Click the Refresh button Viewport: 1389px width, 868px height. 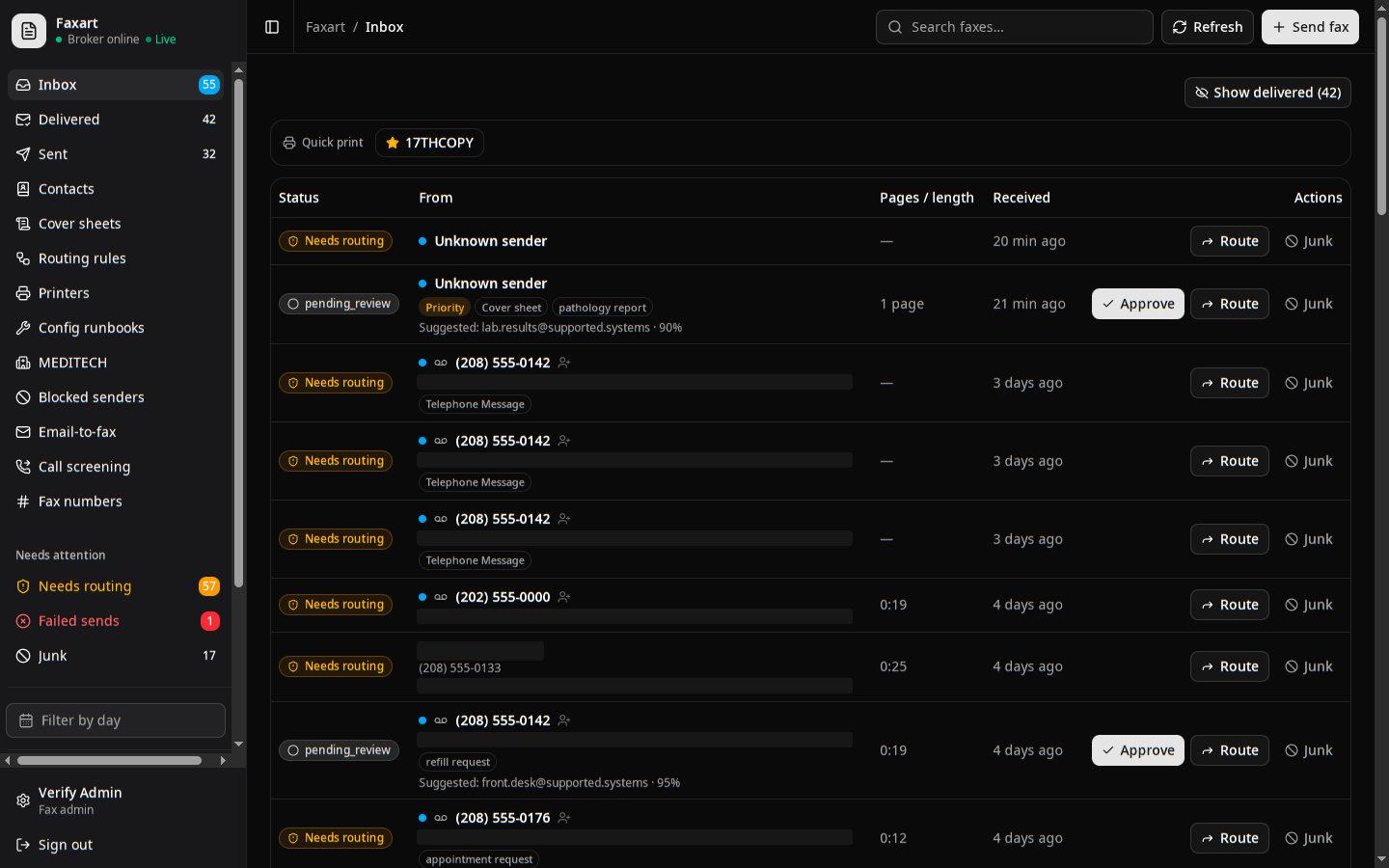[1208, 27]
